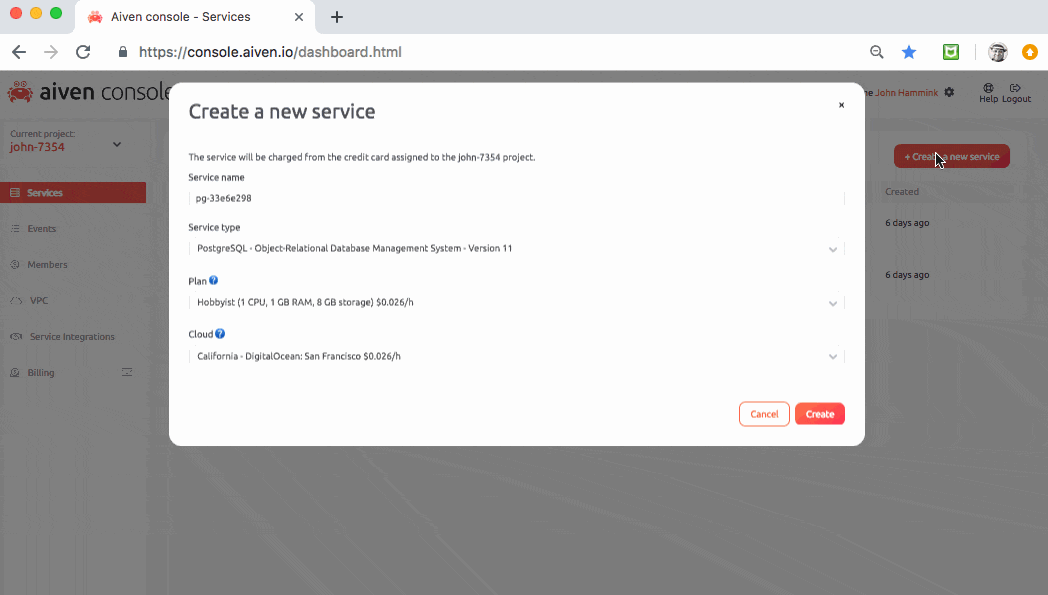Switch to the Services menu item
The width and height of the screenshot is (1048, 595).
(x=45, y=192)
